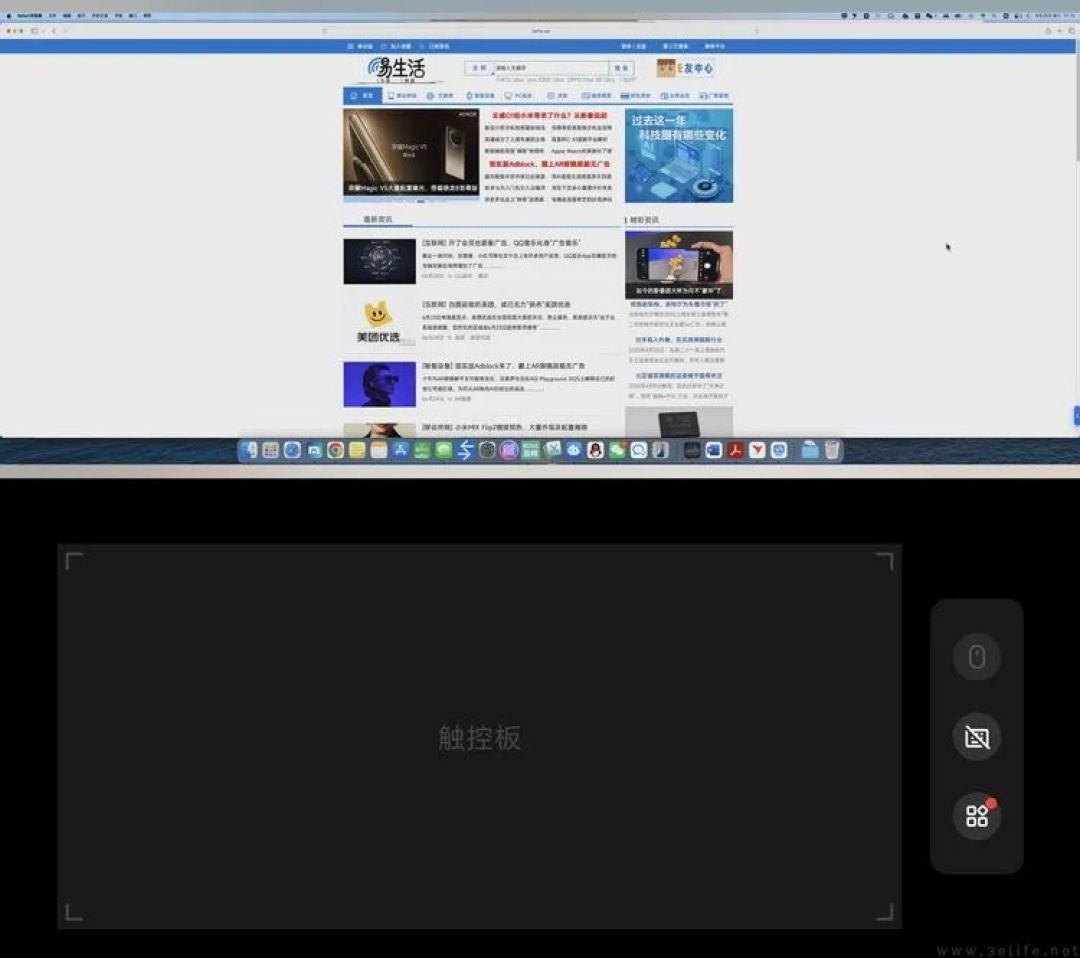Open the 小米MIX Flip2 article headline
The width and height of the screenshot is (1080, 958).
(x=505, y=427)
